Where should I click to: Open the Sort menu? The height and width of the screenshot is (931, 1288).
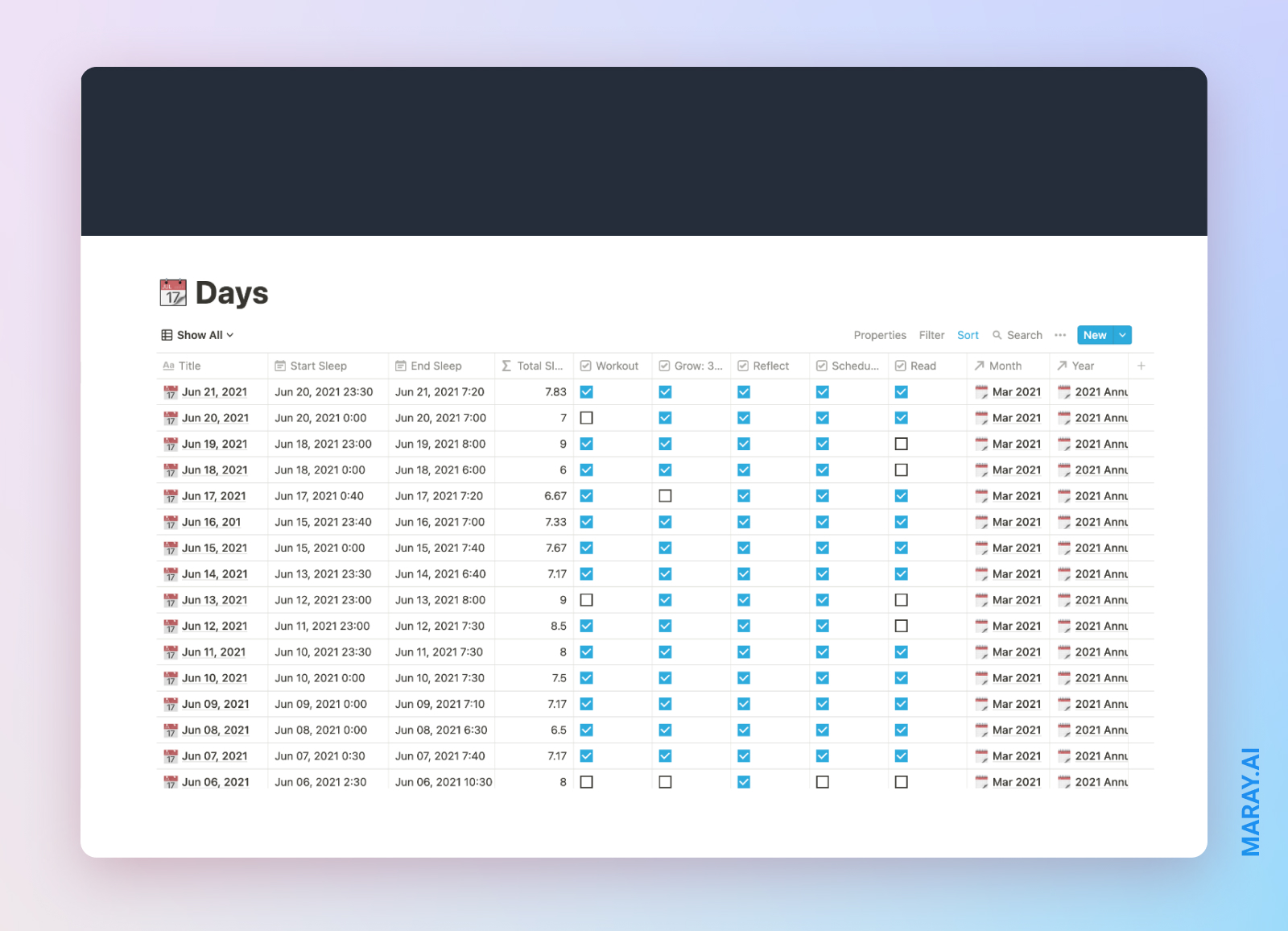pyautogui.click(x=968, y=335)
